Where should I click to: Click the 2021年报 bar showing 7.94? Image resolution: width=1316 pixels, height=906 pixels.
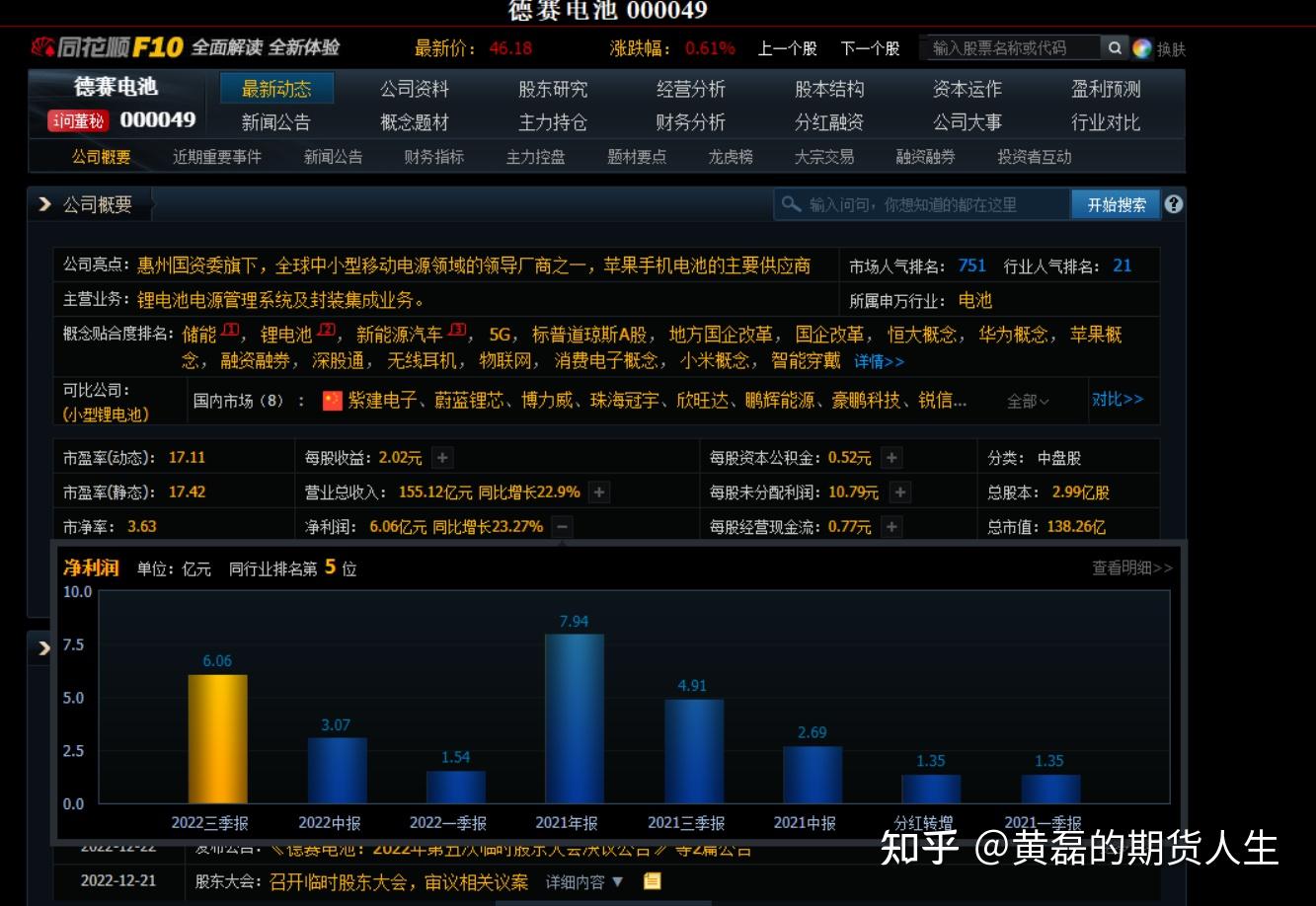tap(574, 718)
